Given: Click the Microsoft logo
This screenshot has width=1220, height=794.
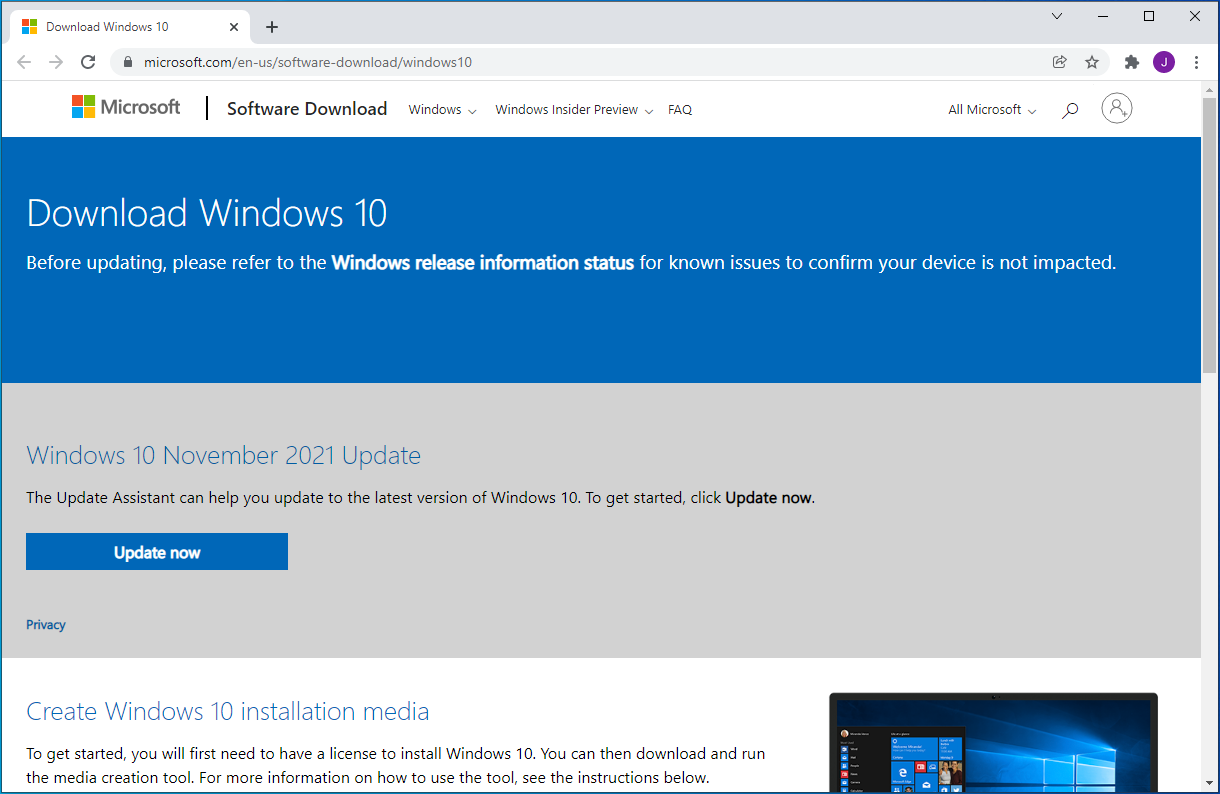Looking at the screenshot, I should [126, 107].
